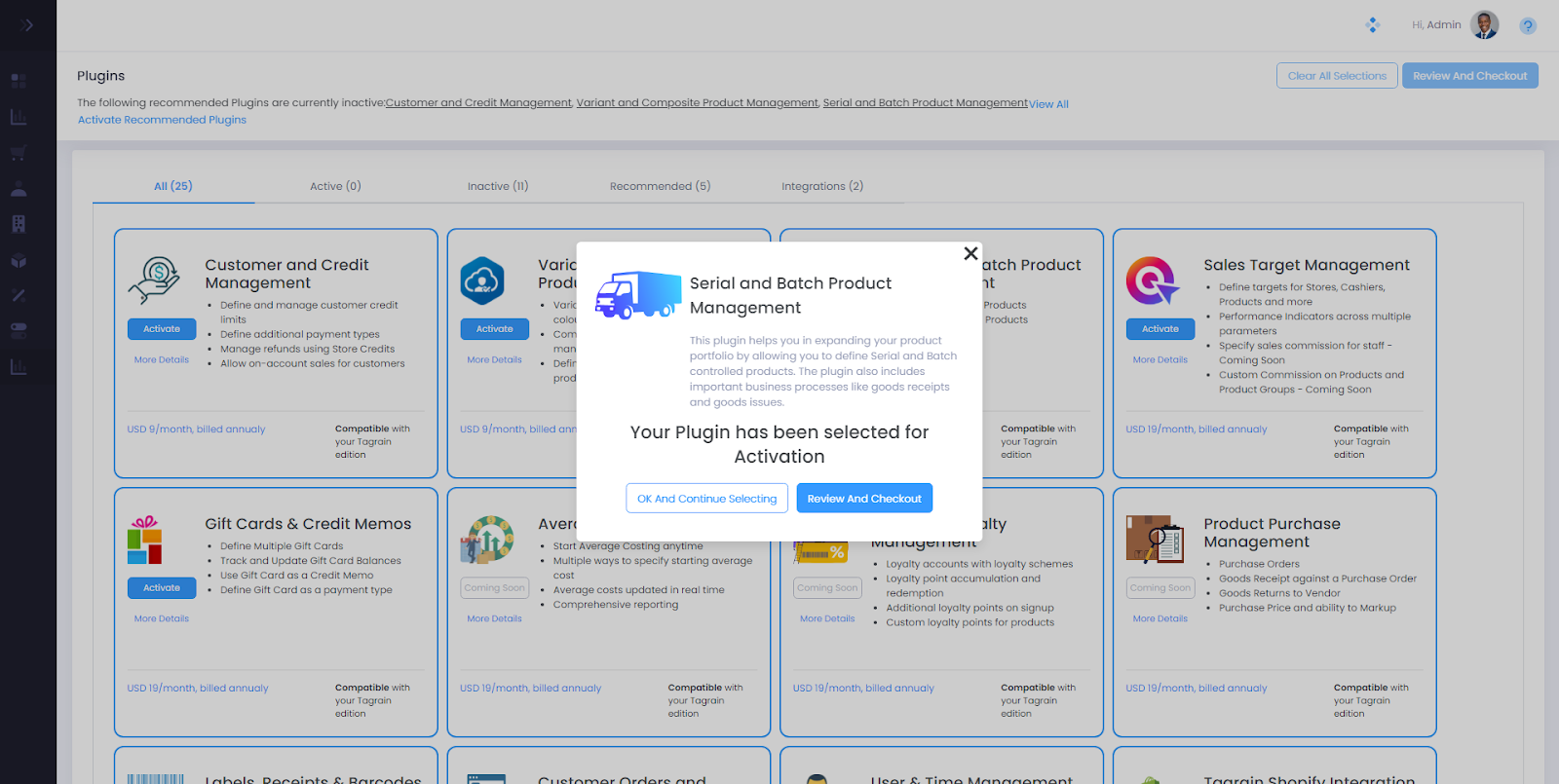1559x784 pixels.
Task: Open the person sidebar icon
Action: (x=19, y=188)
